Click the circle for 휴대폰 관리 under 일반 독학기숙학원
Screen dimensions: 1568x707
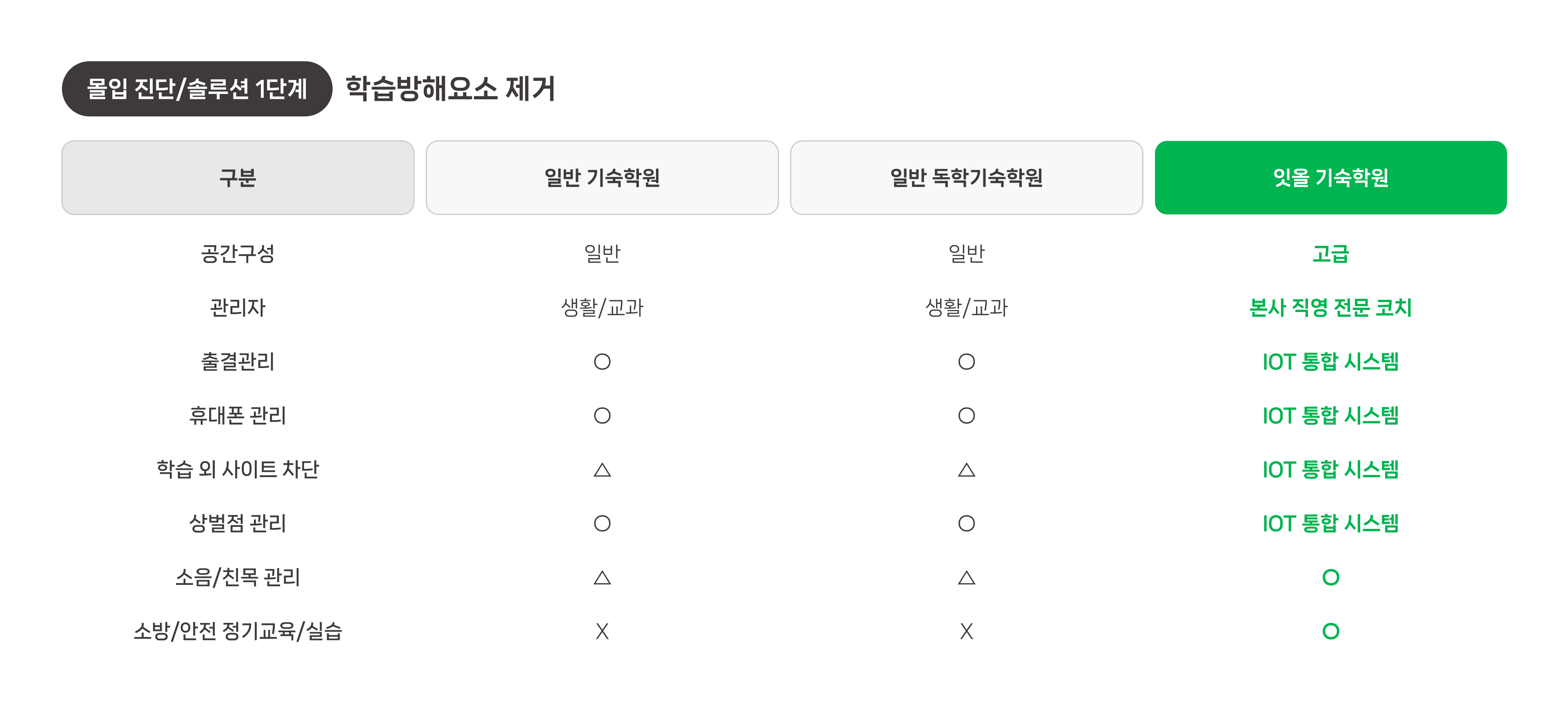(966, 415)
